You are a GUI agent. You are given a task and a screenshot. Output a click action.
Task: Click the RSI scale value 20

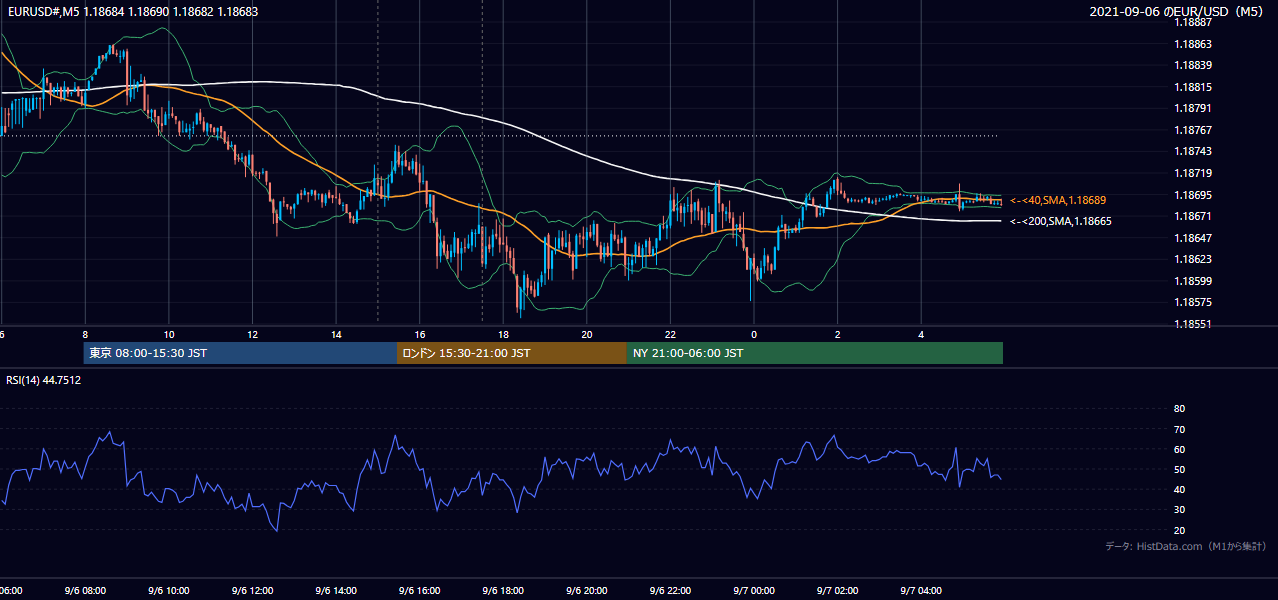coord(1179,530)
